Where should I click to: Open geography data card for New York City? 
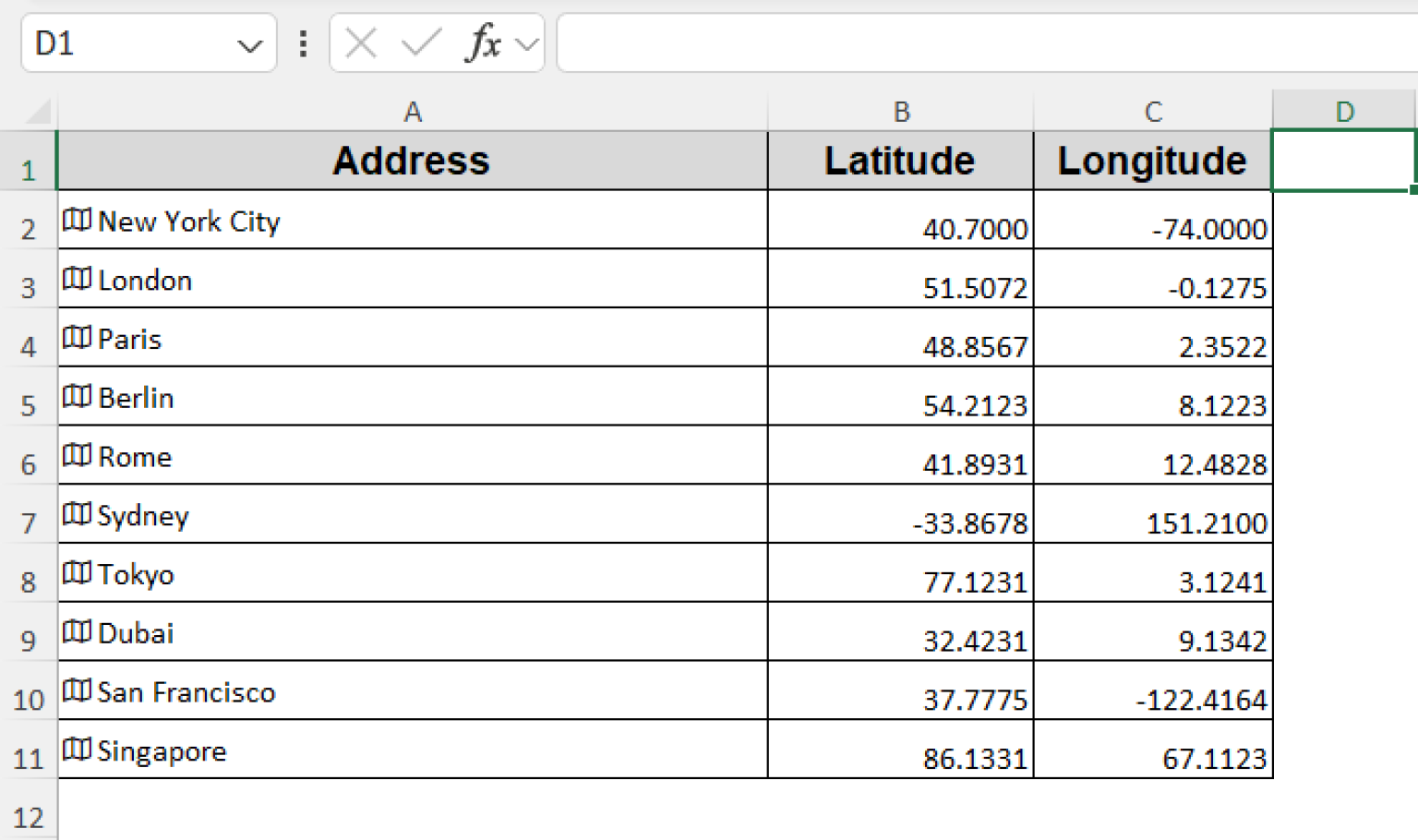[x=76, y=221]
